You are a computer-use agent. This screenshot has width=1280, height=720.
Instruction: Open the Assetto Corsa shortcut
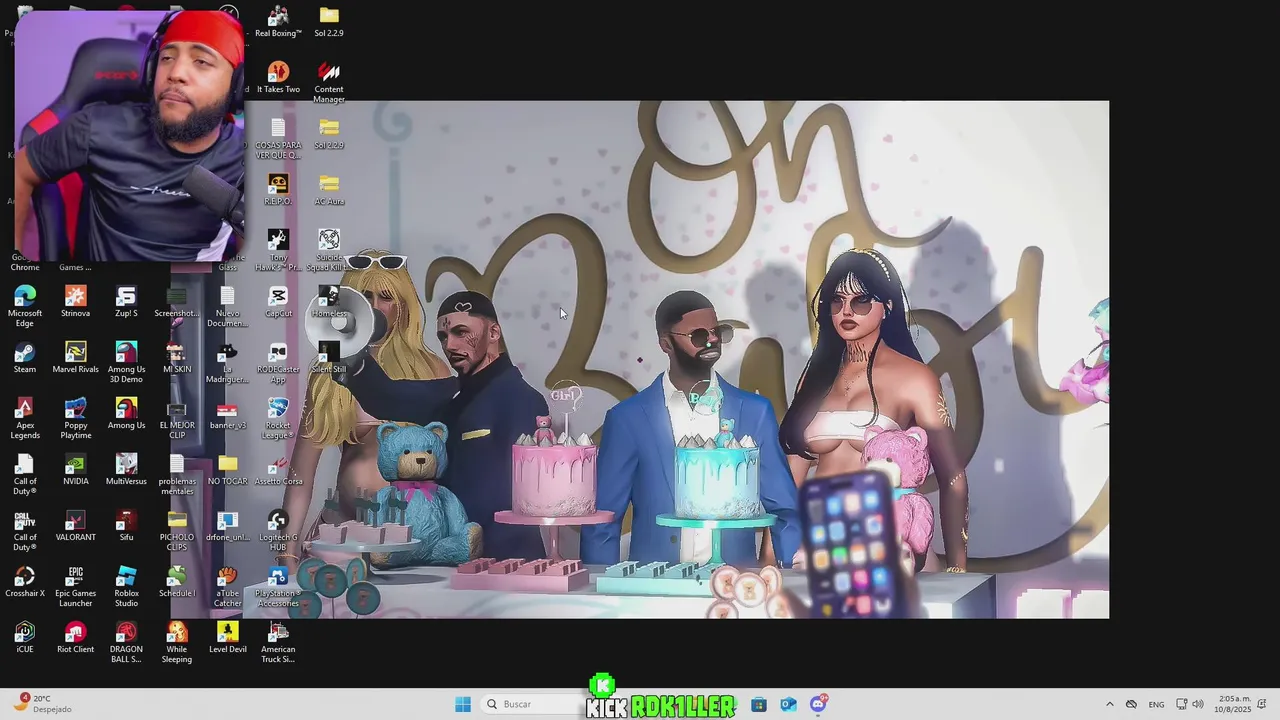pyautogui.click(x=278, y=469)
